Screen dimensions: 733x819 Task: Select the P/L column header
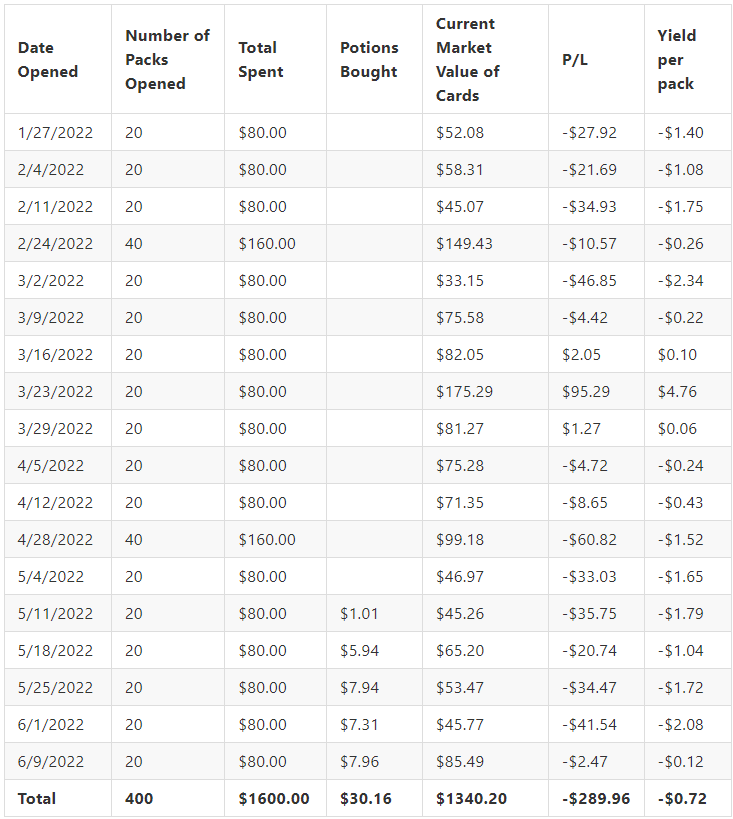596,60
